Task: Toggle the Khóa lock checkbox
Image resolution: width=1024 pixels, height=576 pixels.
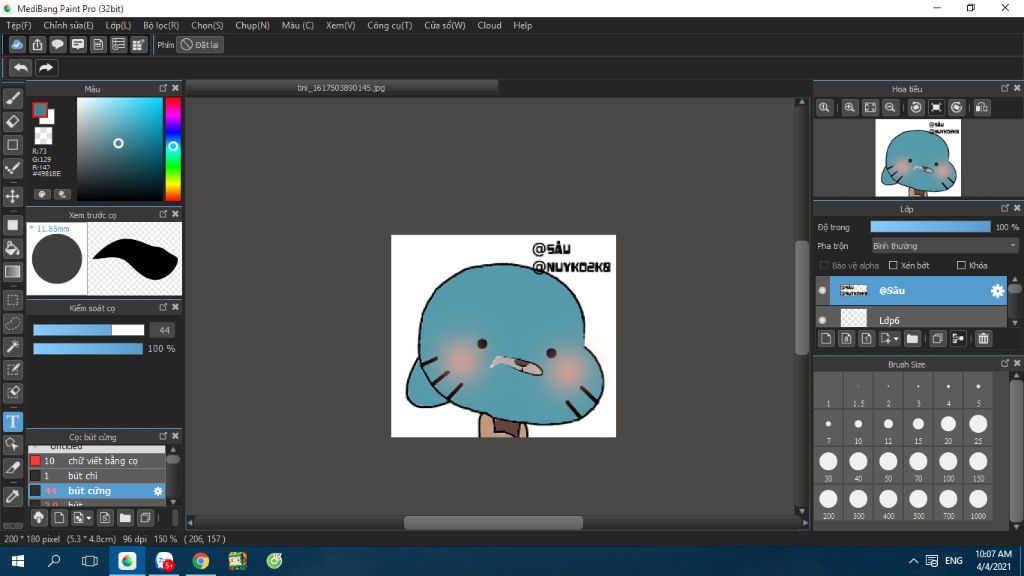Action: (961, 265)
